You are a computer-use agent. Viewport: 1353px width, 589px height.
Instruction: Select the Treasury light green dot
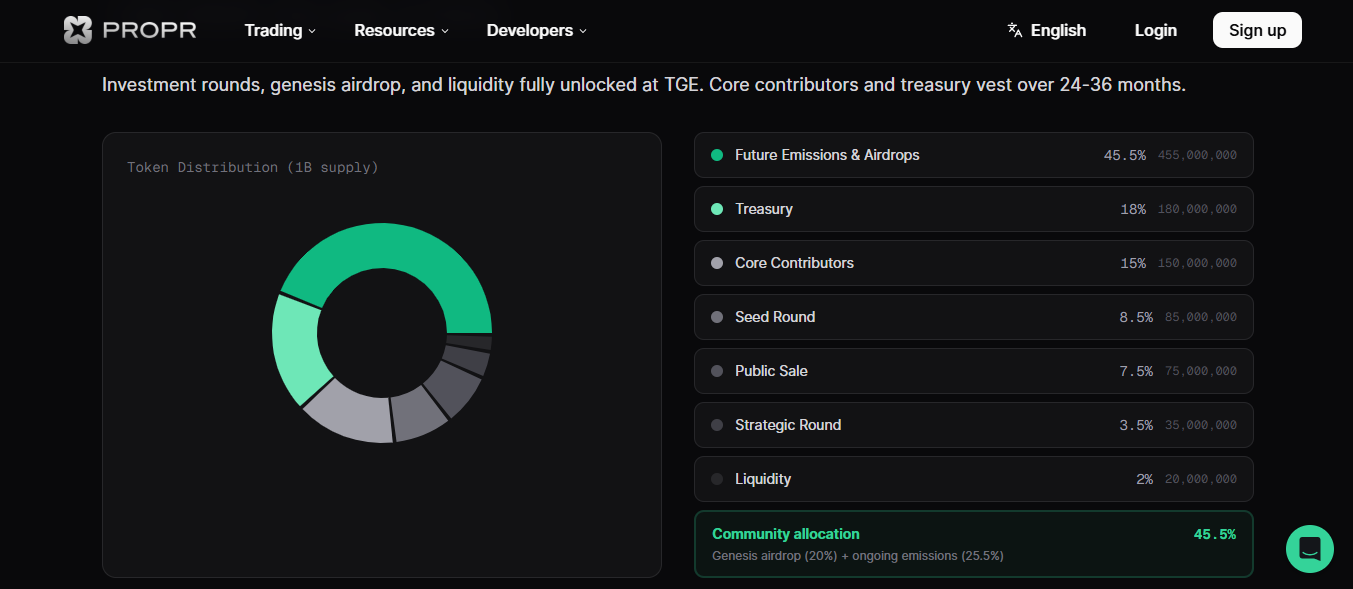716,209
